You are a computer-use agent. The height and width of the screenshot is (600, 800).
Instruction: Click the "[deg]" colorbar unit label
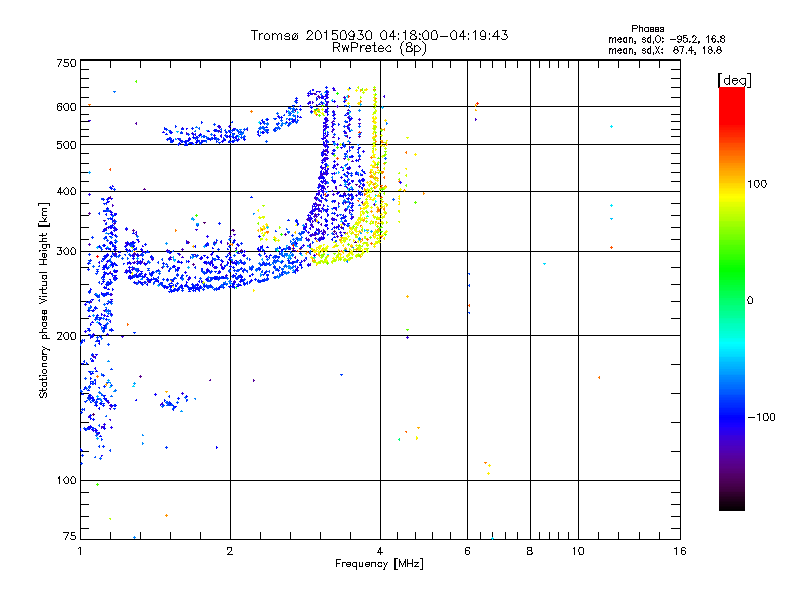point(734,80)
